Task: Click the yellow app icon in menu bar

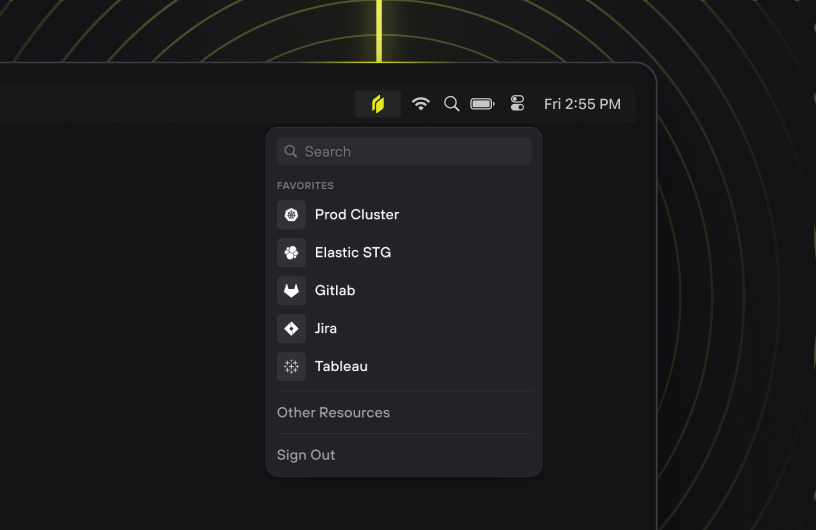Action: coord(378,104)
